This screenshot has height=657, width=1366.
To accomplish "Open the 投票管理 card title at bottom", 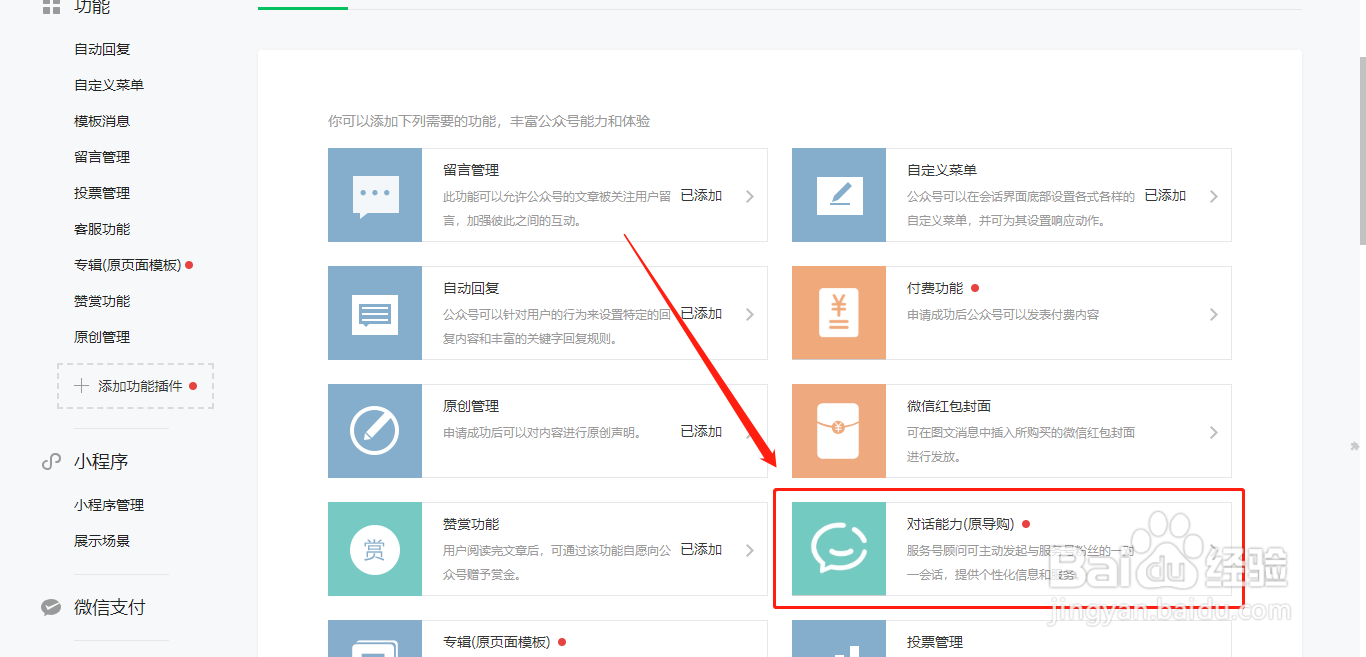I will tap(935, 642).
